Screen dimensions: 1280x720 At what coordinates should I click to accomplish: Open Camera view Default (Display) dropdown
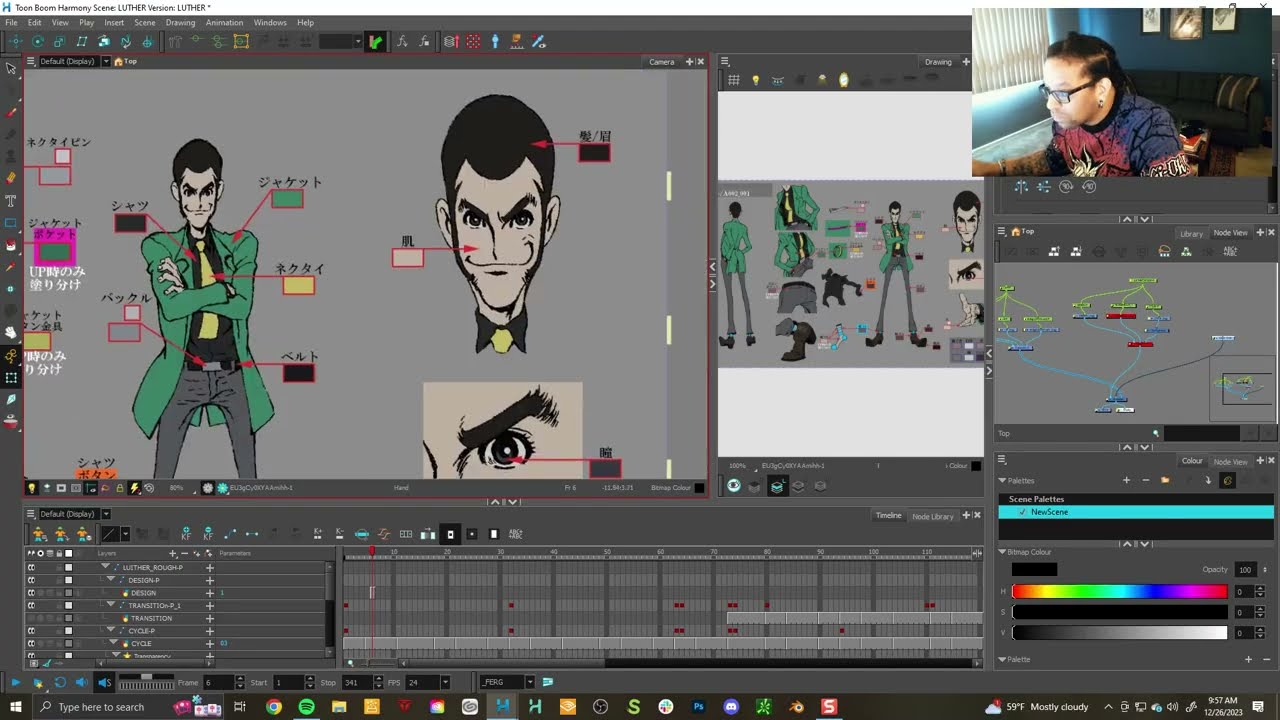point(106,62)
